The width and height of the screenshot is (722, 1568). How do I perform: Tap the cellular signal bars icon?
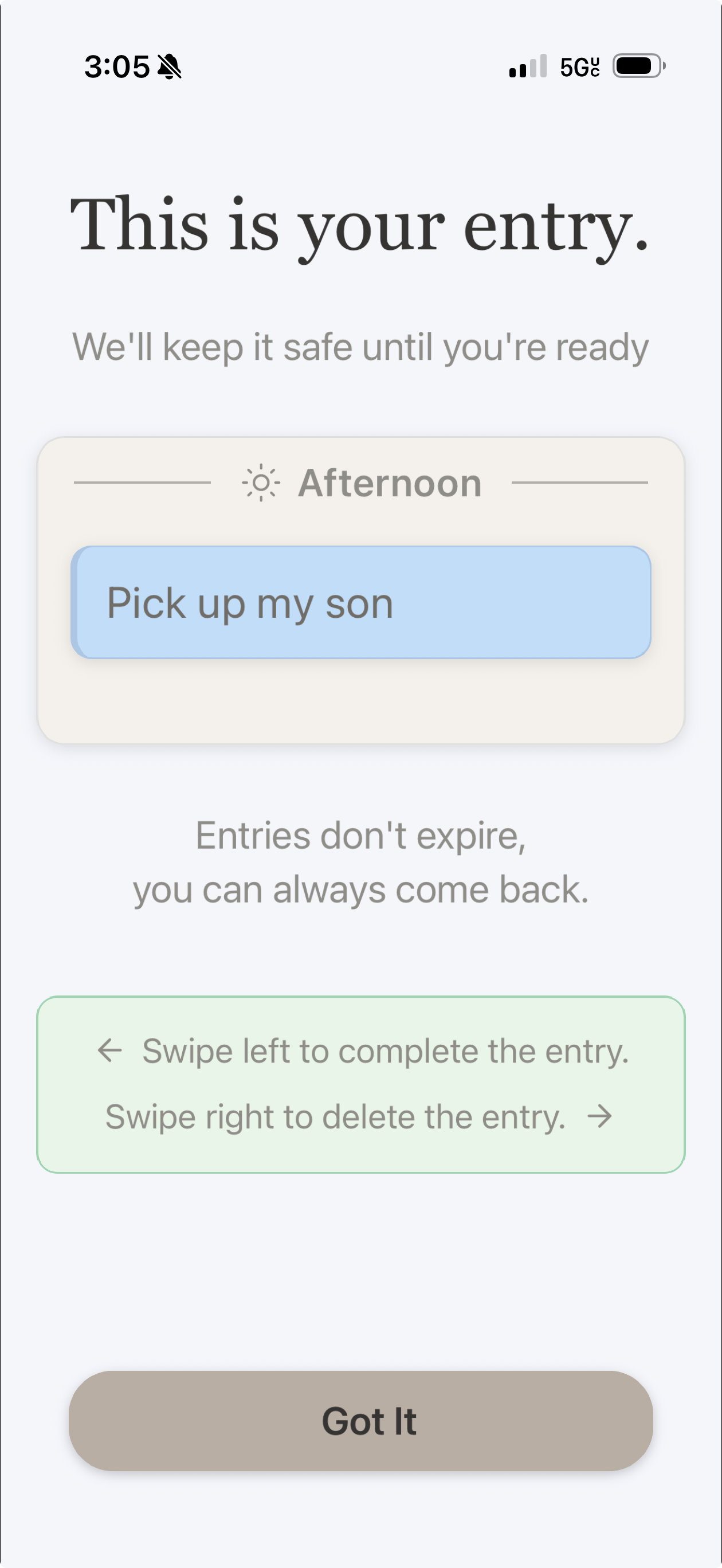click(528, 66)
